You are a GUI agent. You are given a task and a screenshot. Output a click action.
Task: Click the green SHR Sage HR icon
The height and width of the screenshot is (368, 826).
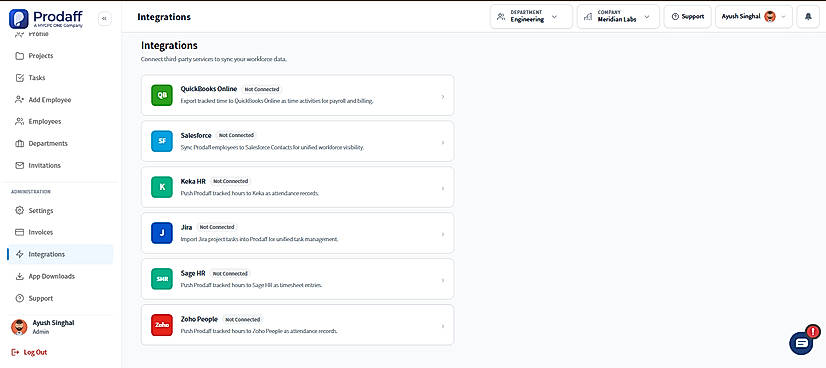point(162,279)
